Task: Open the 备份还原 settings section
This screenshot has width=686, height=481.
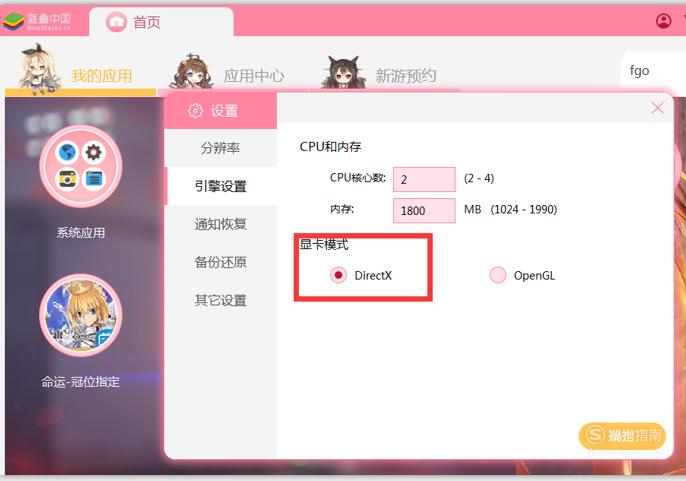Action: [220, 262]
